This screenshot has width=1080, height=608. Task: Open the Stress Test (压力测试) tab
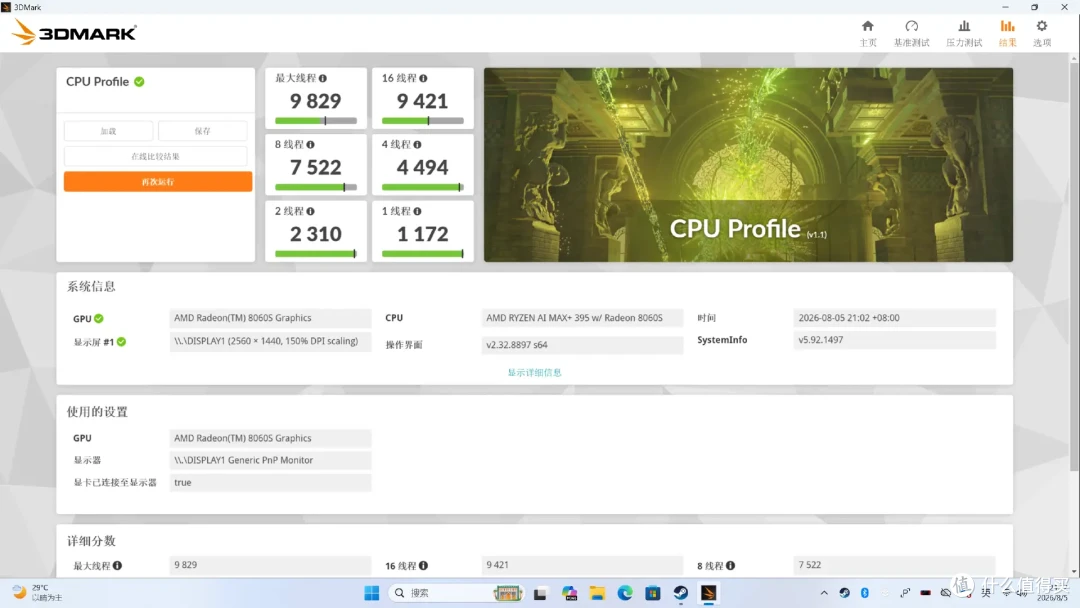[964, 33]
